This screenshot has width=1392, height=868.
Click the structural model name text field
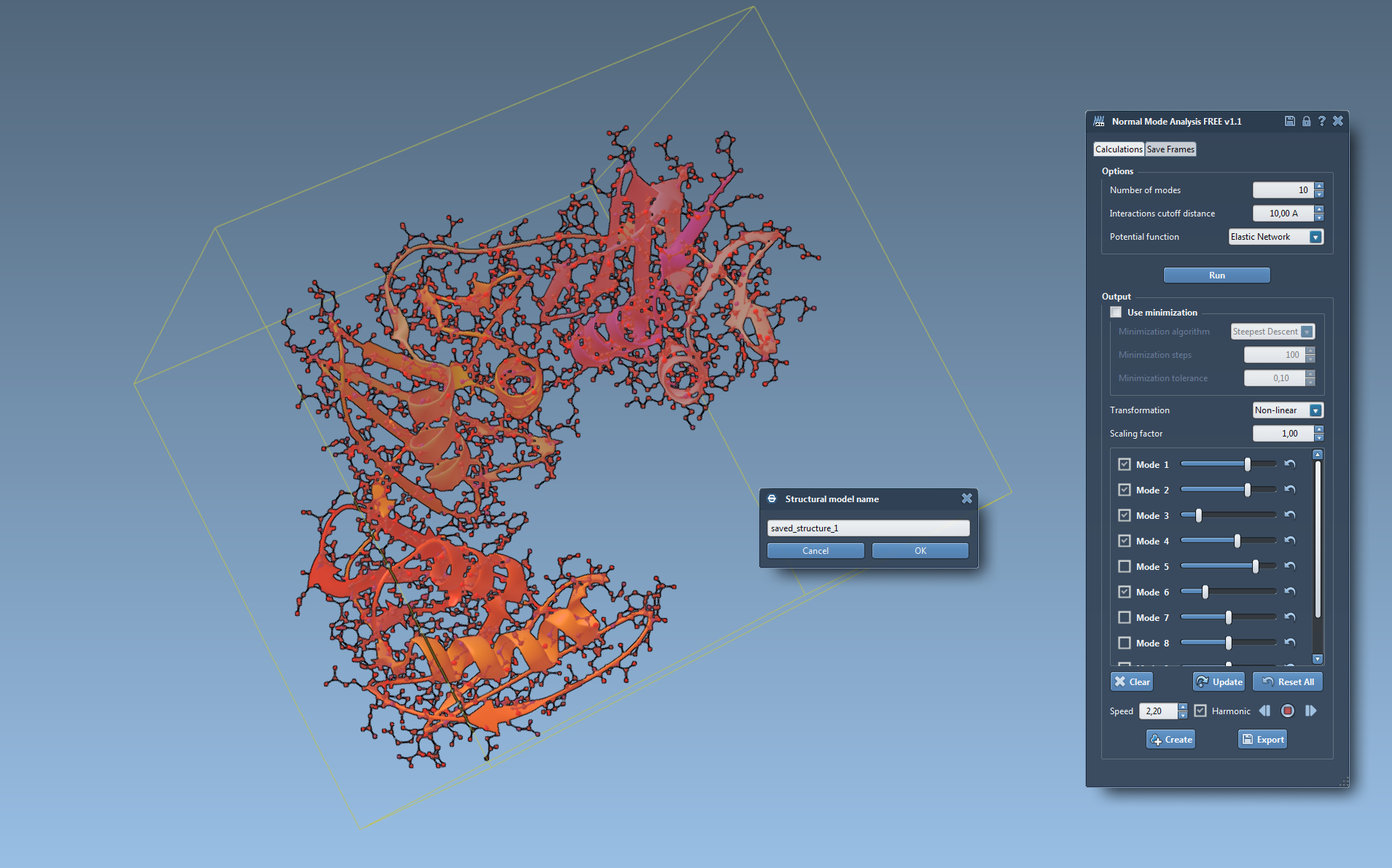point(867,528)
